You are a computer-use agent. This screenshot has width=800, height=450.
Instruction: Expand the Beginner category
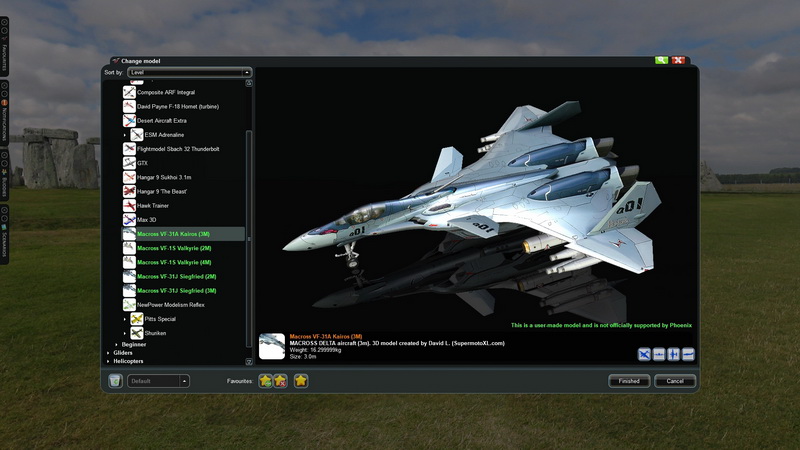pyautogui.click(x=116, y=345)
